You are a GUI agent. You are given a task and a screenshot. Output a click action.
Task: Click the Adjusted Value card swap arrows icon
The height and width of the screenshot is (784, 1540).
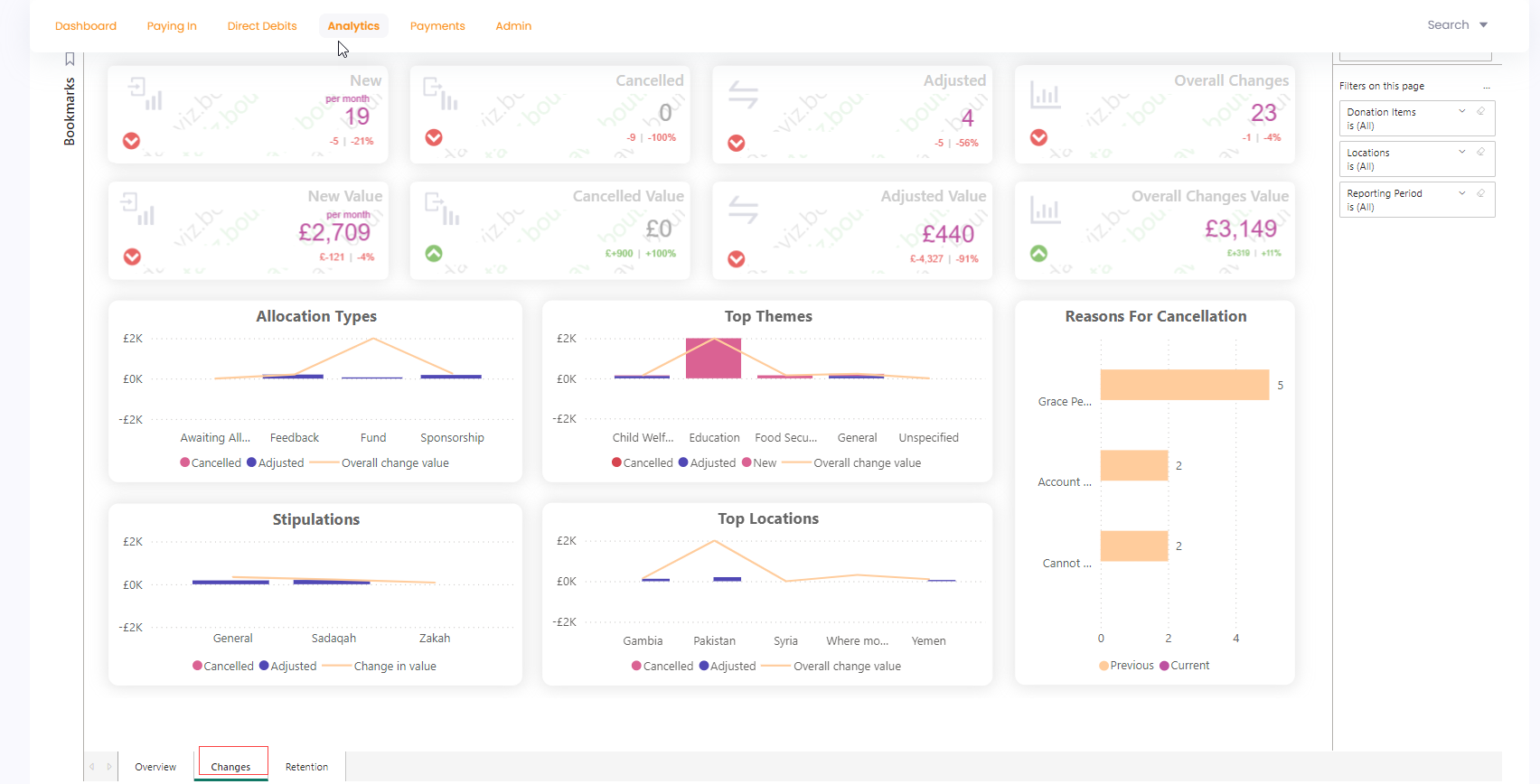[743, 210]
